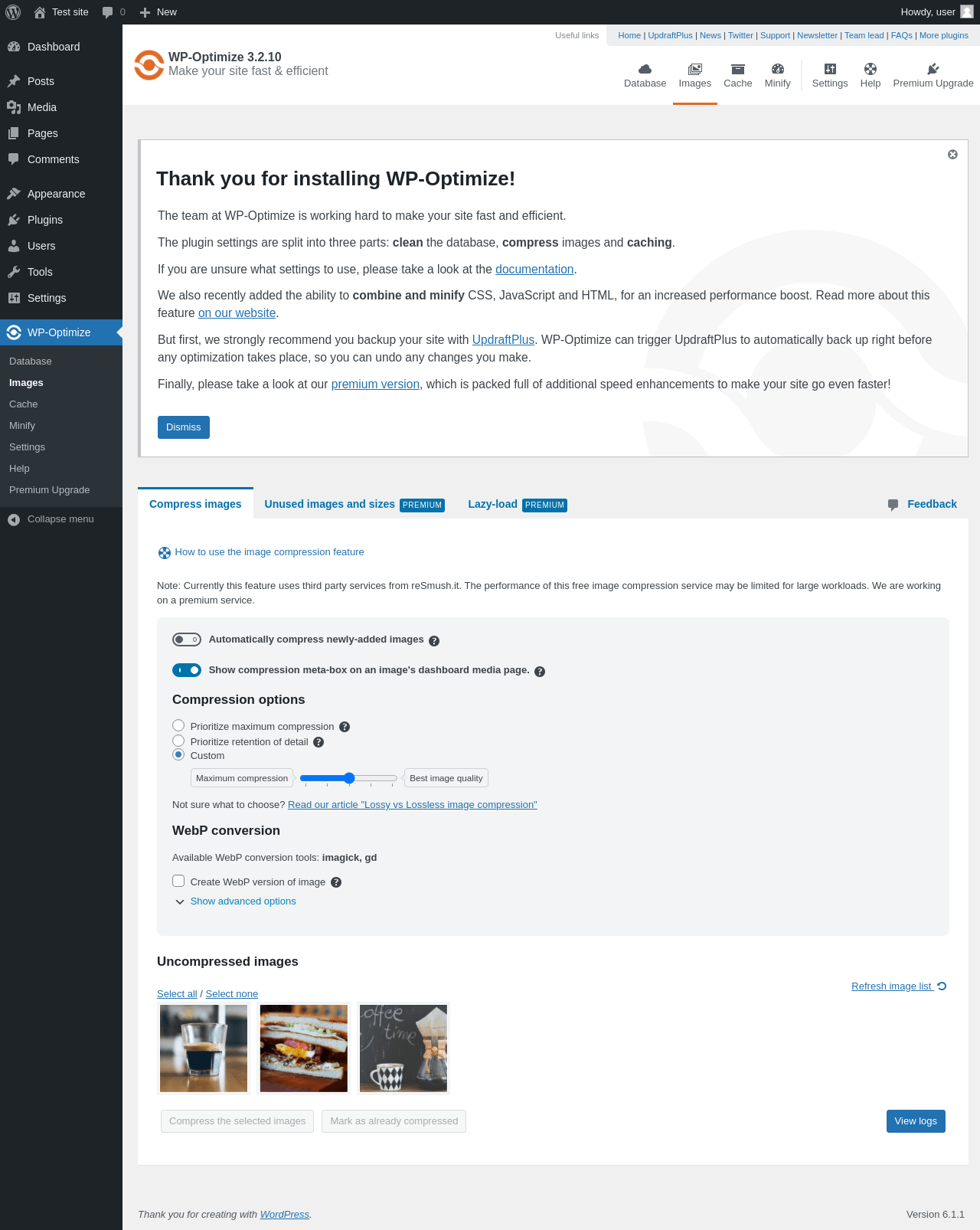The height and width of the screenshot is (1230, 980).
Task: Click the refresh icon next to Refresh image list
Action: (942, 986)
